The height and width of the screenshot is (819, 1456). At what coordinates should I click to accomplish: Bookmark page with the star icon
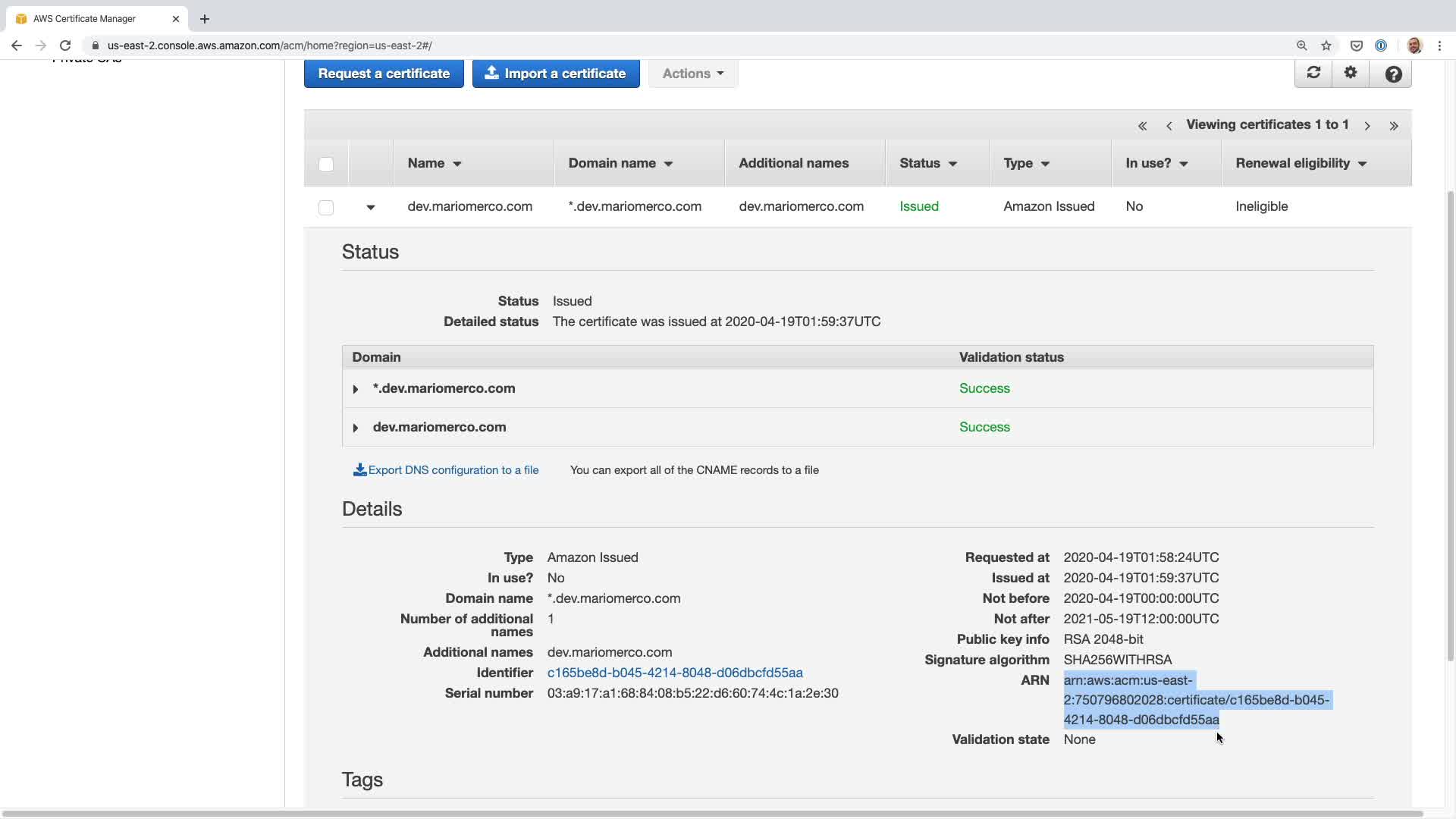pyautogui.click(x=1326, y=45)
